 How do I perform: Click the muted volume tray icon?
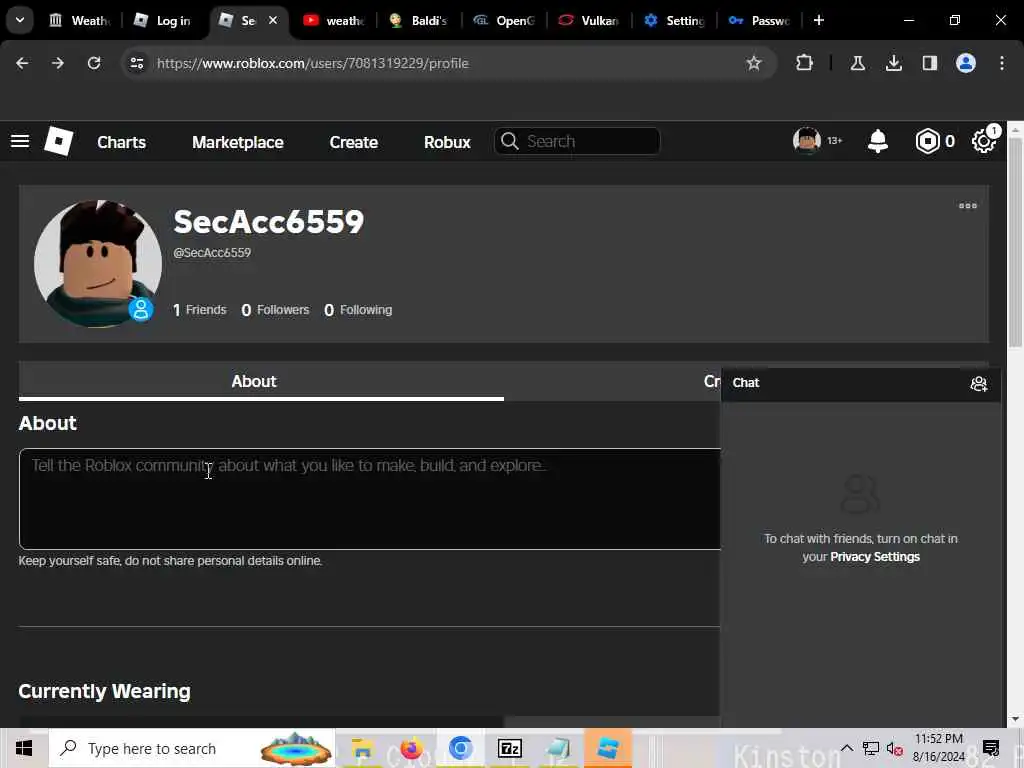coord(894,749)
